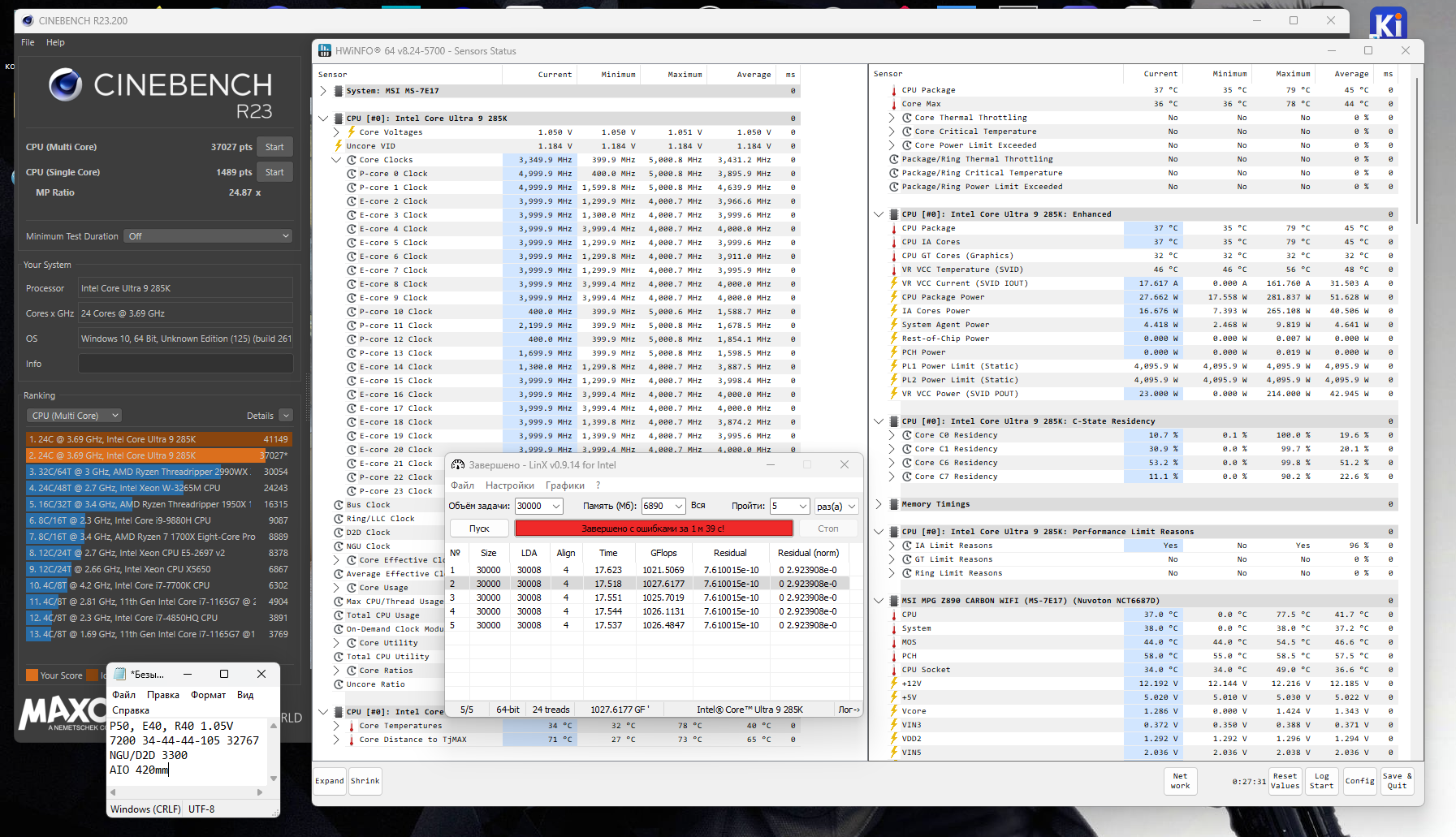Click the thermometer icon beside Core Temperatures

(x=352, y=725)
